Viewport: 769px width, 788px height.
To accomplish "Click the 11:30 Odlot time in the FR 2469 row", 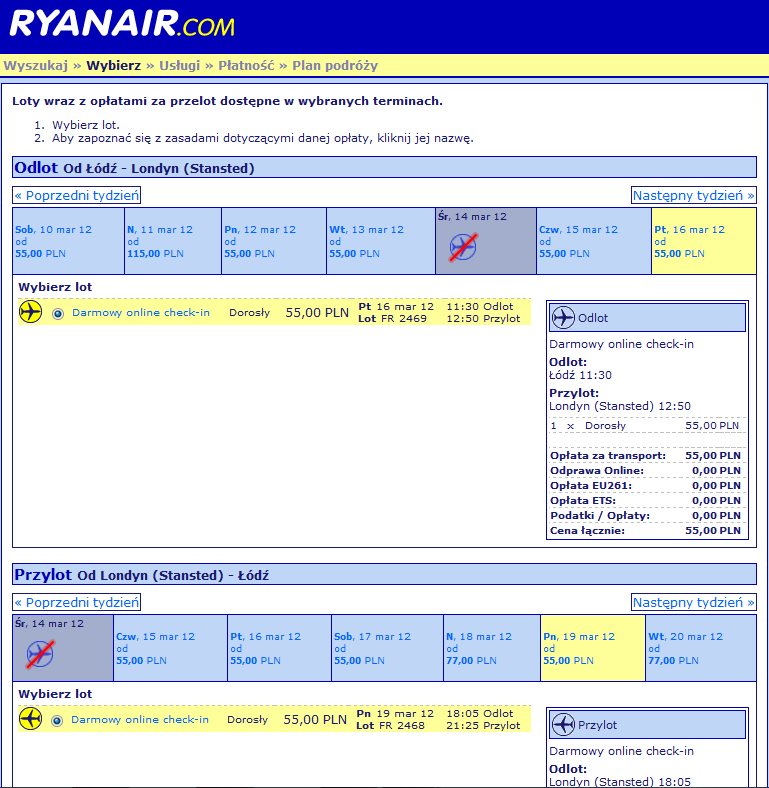I will click(x=480, y=307).
